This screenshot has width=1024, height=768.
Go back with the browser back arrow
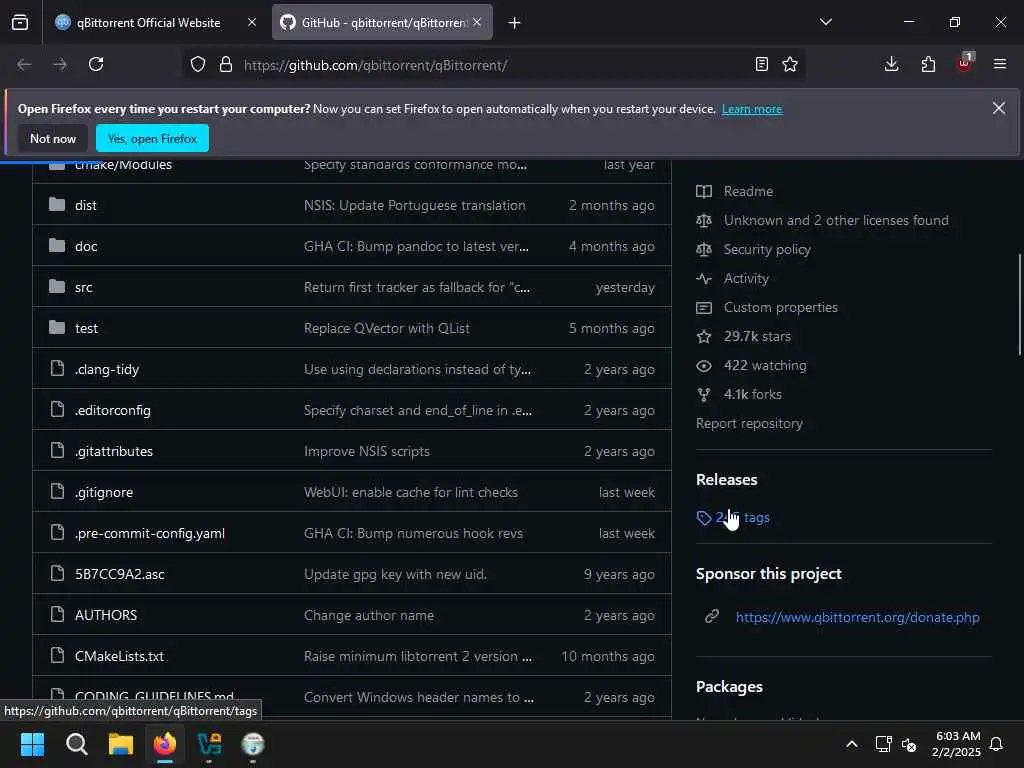pos(25,64)
